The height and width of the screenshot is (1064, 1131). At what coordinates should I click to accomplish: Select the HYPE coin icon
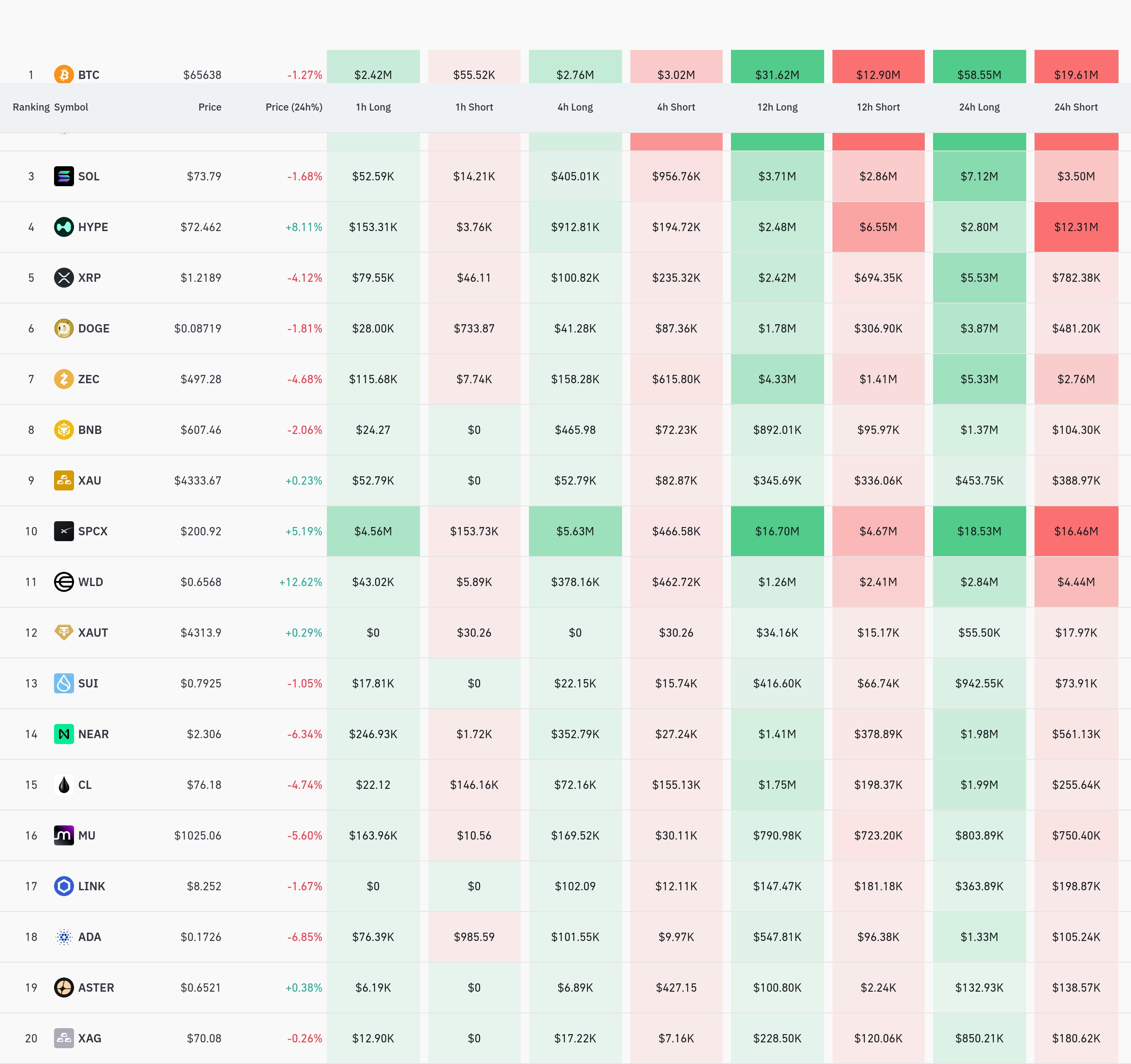click(x=64, y=227)
